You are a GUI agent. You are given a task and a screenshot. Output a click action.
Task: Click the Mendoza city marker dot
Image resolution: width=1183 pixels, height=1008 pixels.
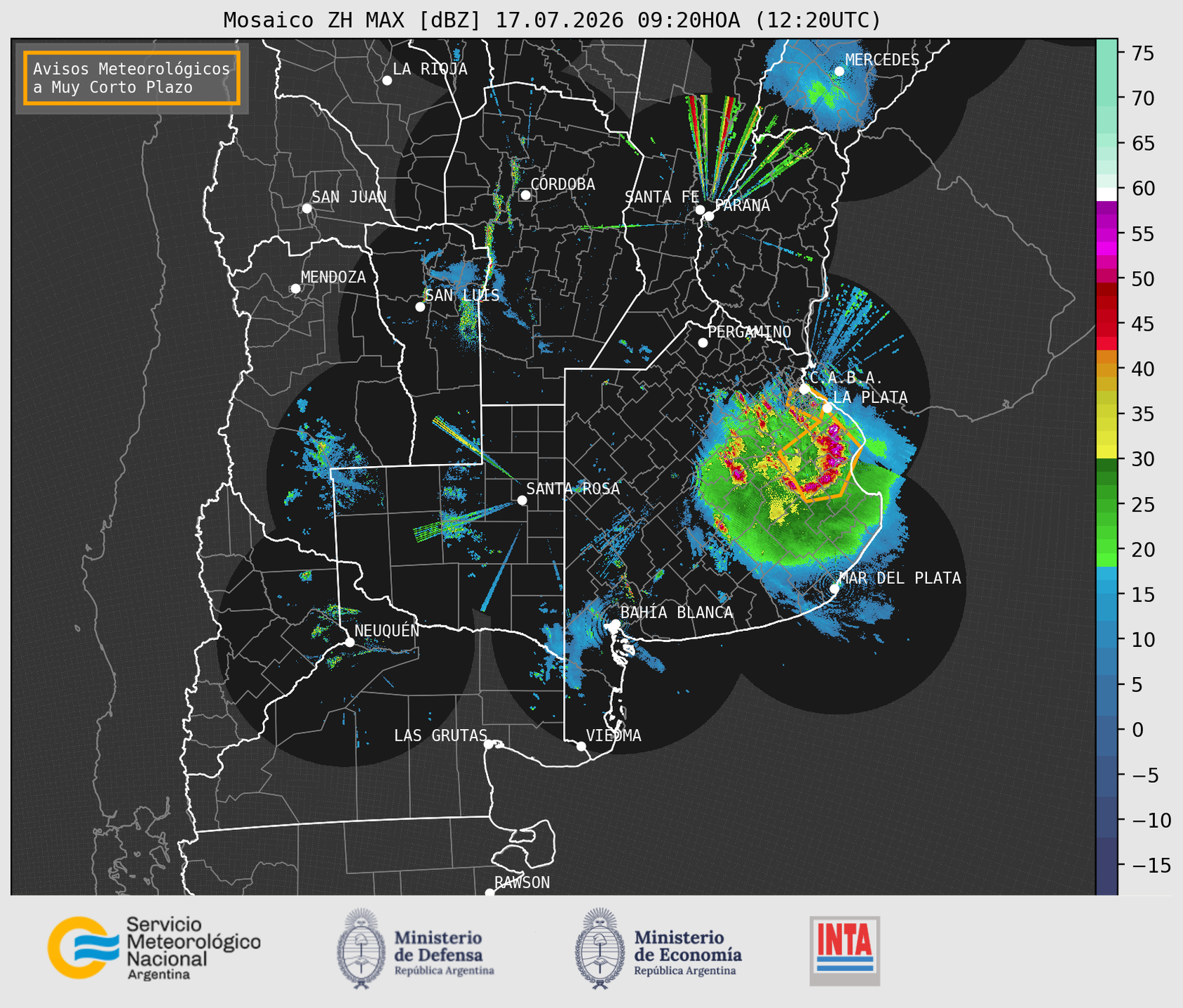(x=295, y=289)
